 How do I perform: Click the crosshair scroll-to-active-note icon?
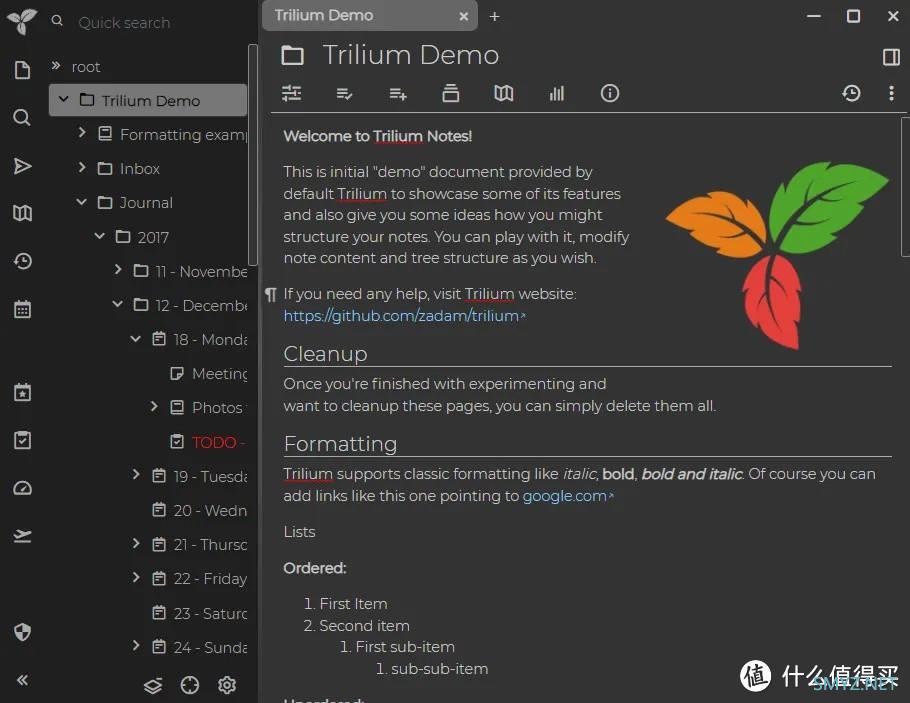(190, 686)
